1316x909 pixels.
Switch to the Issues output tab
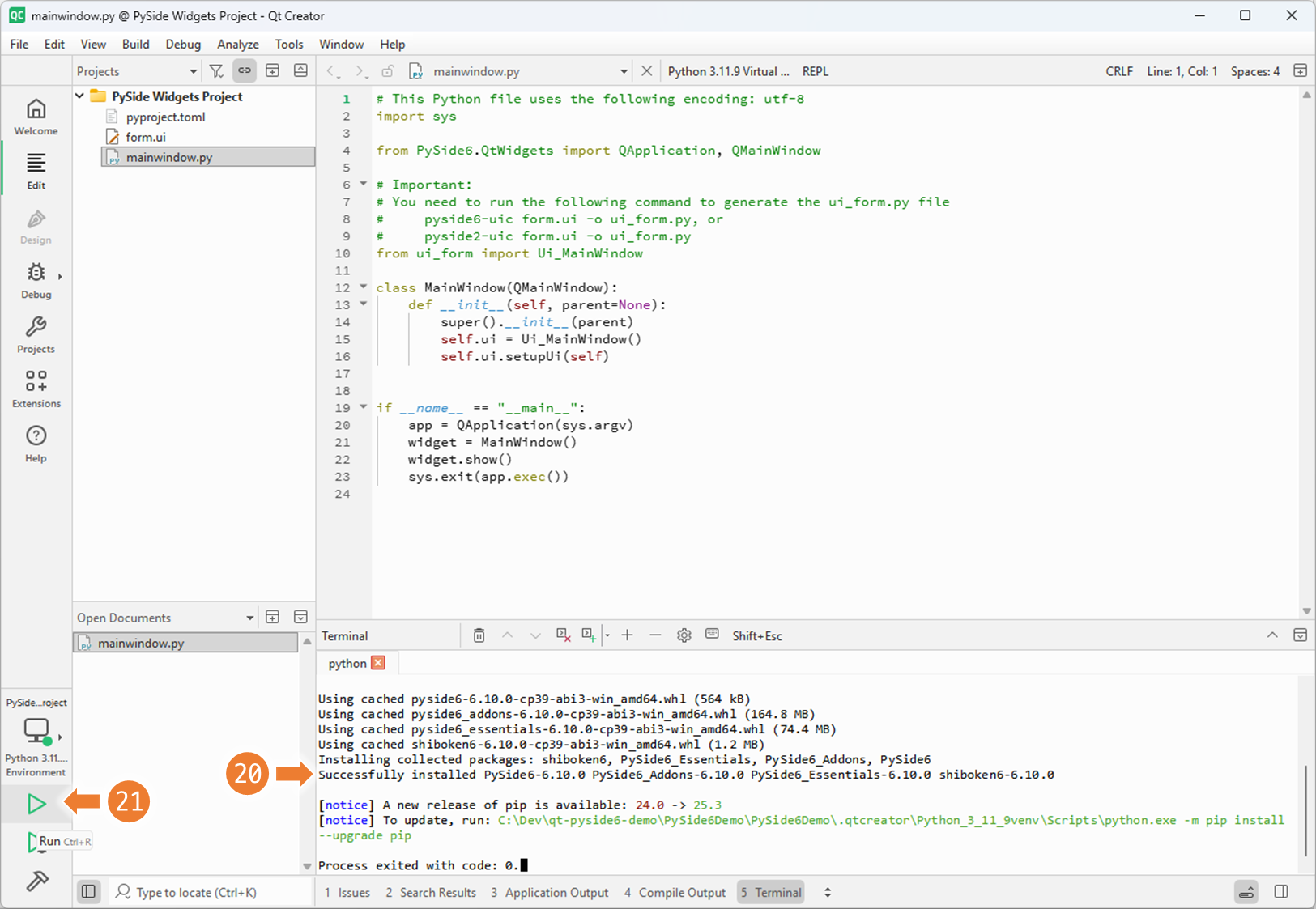click(x=347, y=892)
